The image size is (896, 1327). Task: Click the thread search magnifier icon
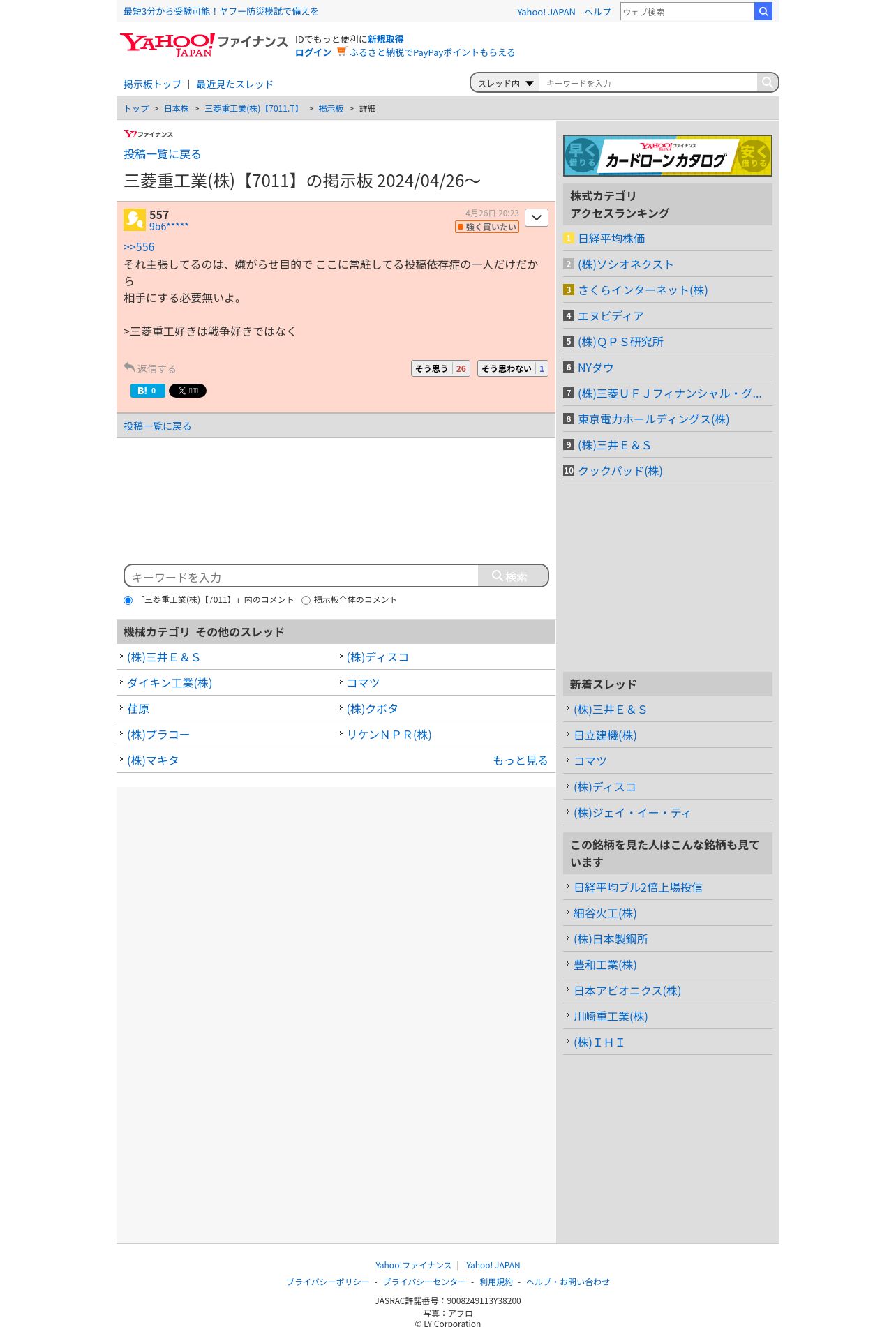[x=767, y=82]
